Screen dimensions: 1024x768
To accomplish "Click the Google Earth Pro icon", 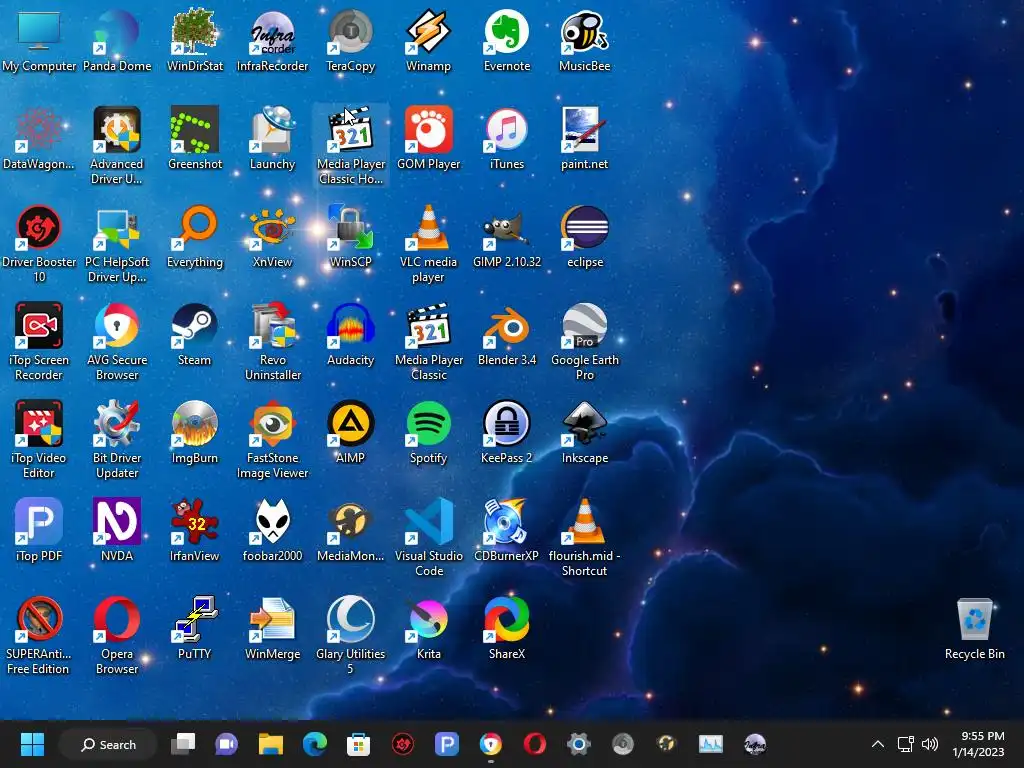I will (x=584, y=325).
